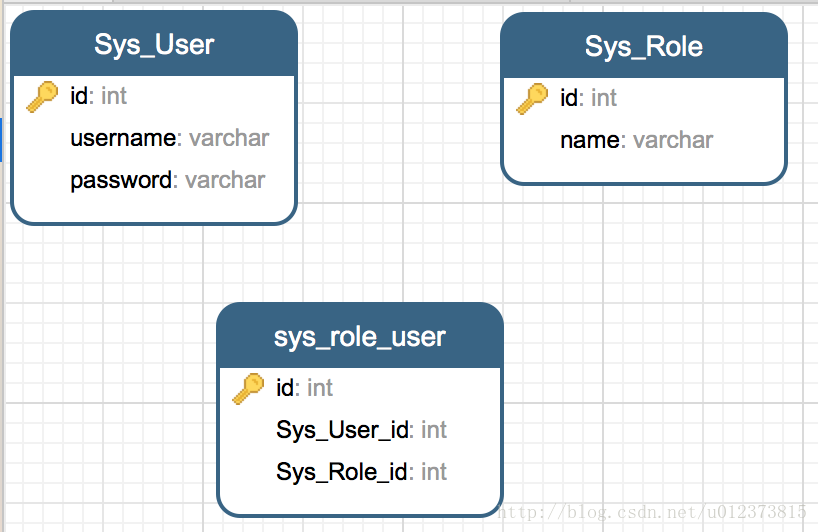Select the sys_role_user table header

360,336
